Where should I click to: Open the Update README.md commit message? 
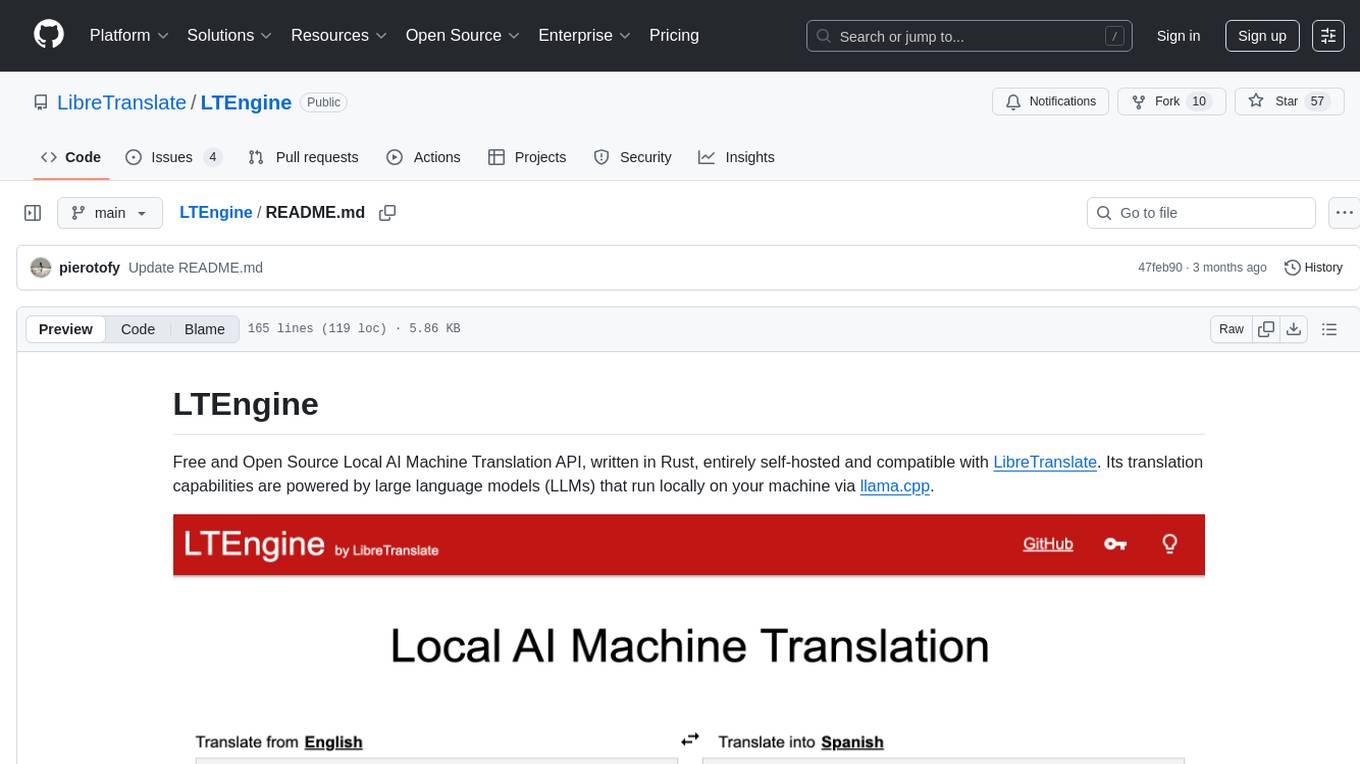pos(196,268)
